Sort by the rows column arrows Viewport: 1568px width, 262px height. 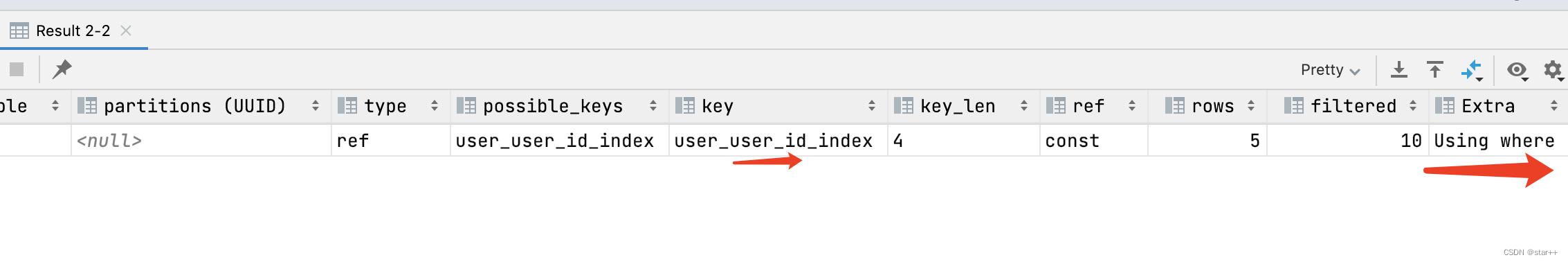1251,106
